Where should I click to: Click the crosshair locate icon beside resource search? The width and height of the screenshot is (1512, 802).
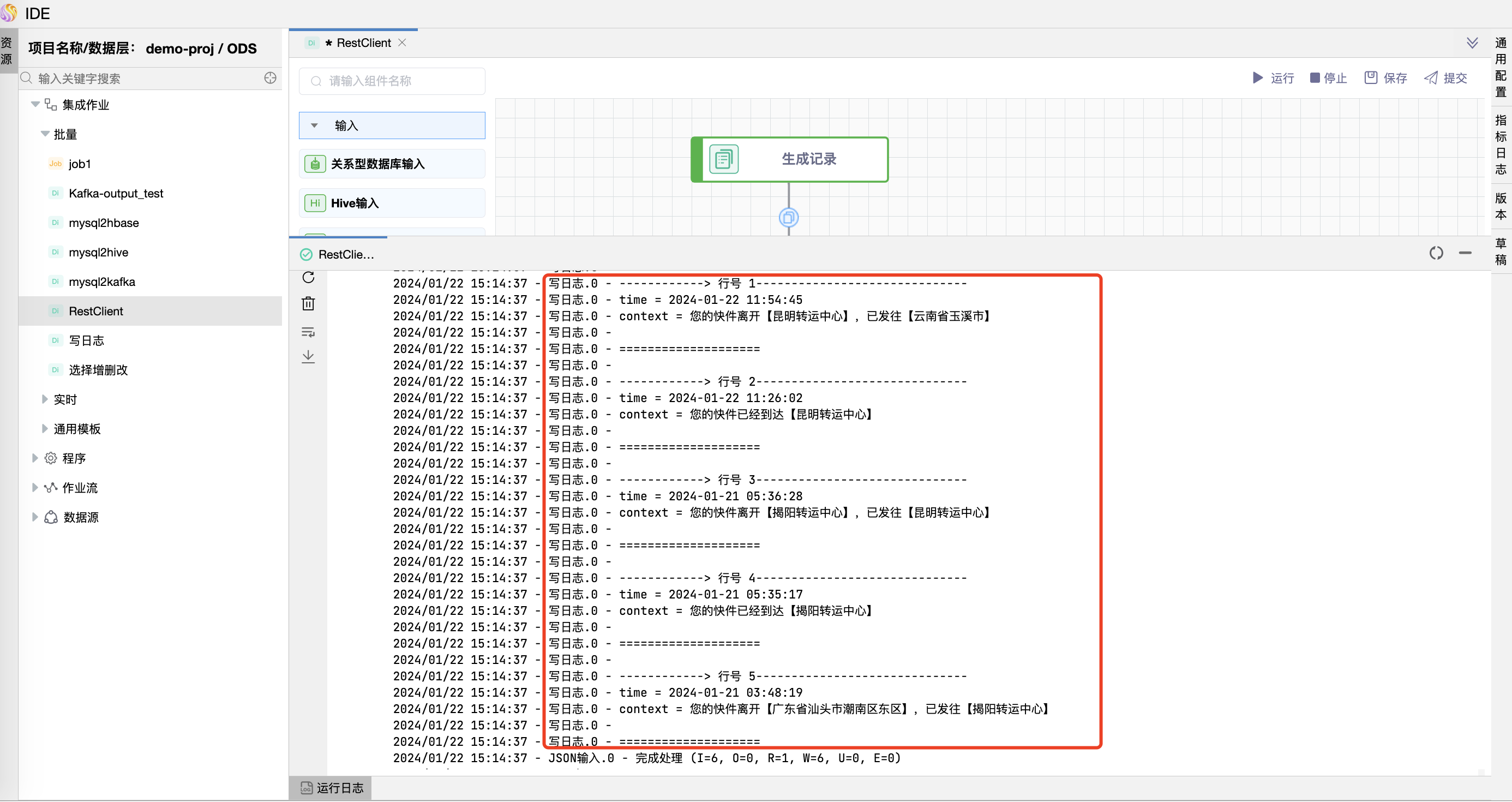271,77
